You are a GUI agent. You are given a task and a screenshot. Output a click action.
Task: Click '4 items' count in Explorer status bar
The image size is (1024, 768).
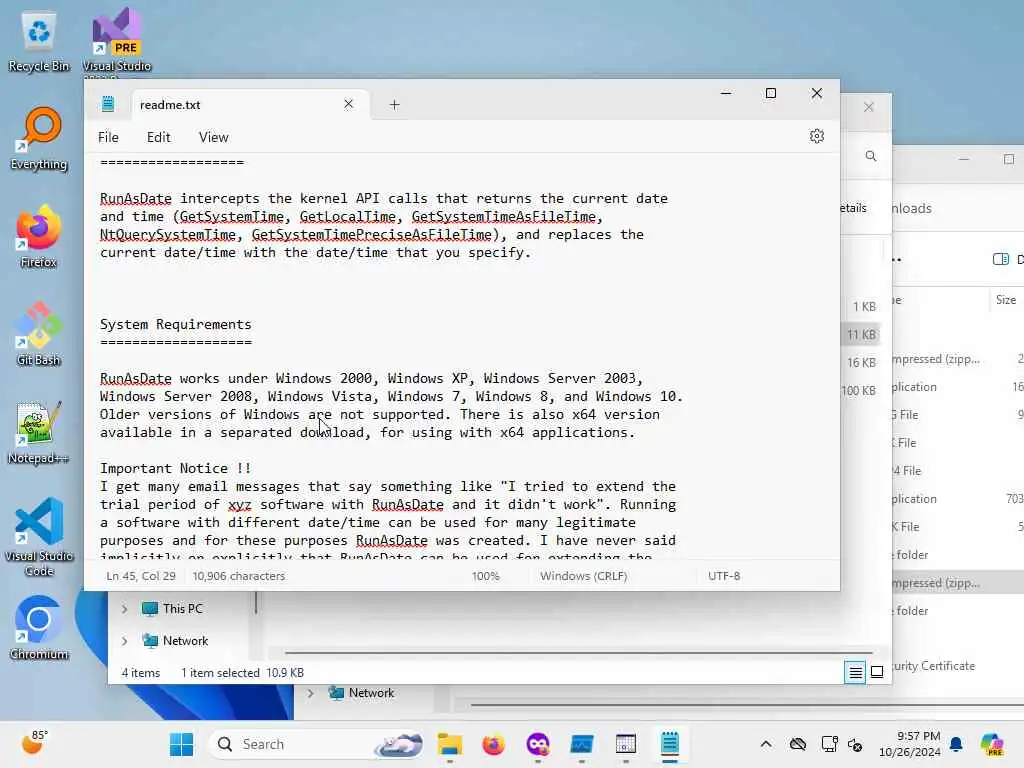140,673
